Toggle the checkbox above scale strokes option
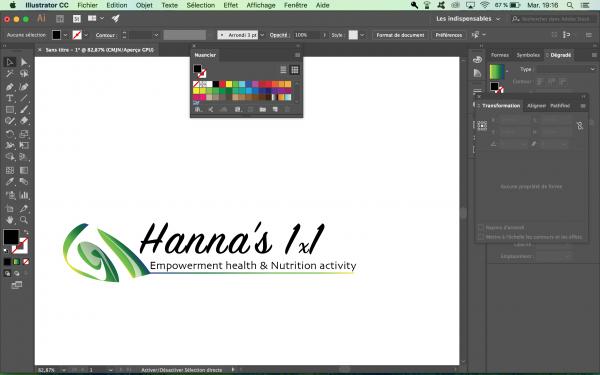 point(481,227)
